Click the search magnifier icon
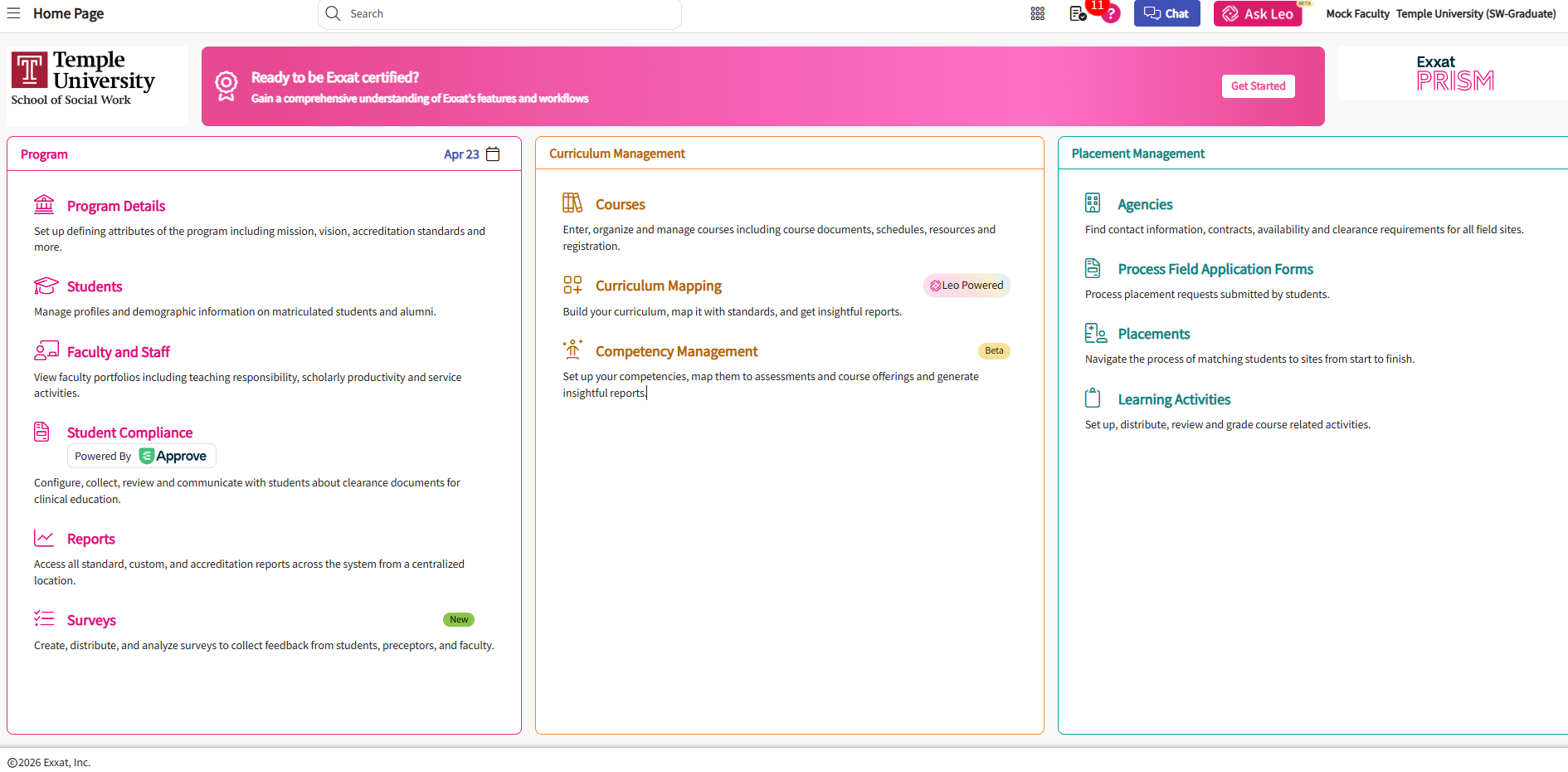Viewport: 1568px width, 772px height. (333, 13)
